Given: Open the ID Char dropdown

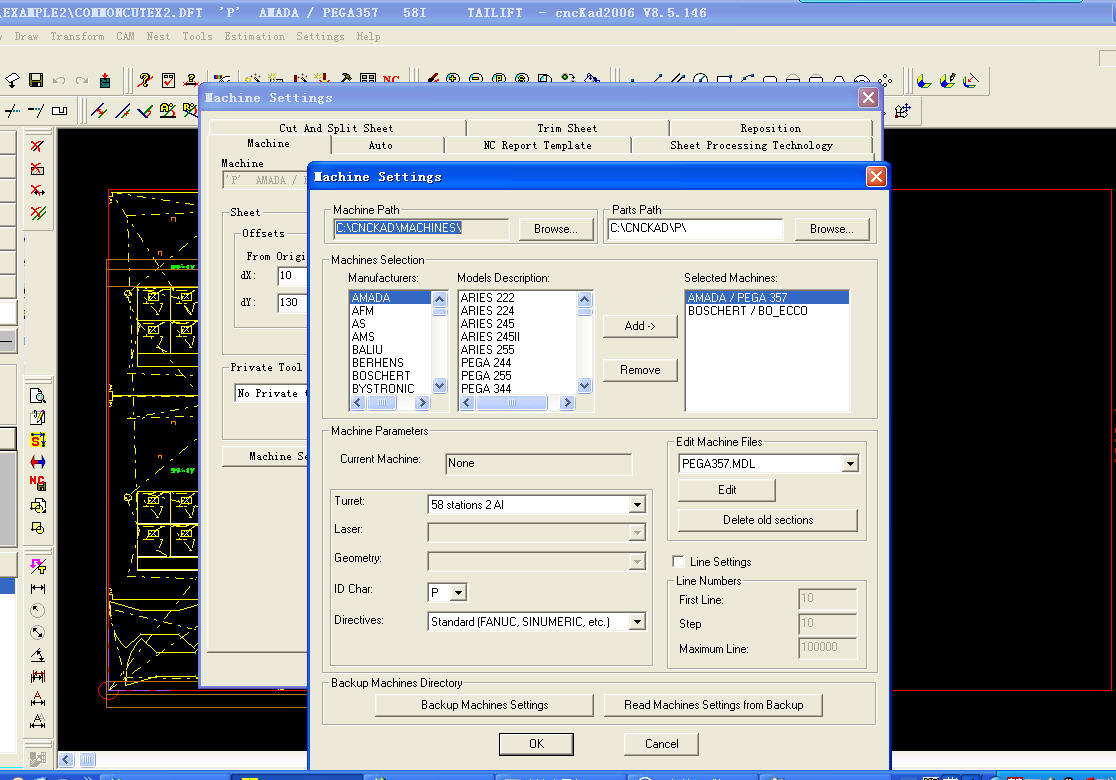Looking at the screenshot, I should point(458,592).
